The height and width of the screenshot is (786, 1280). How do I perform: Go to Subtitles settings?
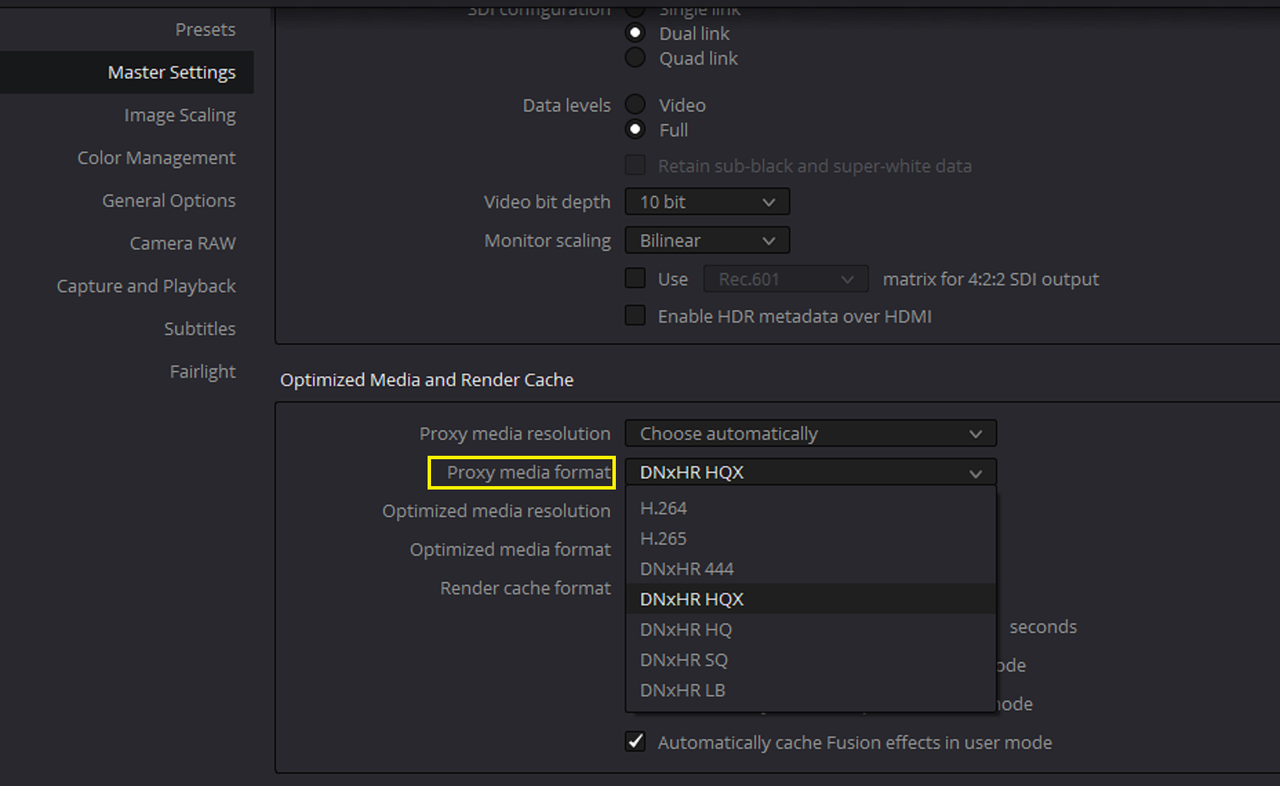[200, 328]
